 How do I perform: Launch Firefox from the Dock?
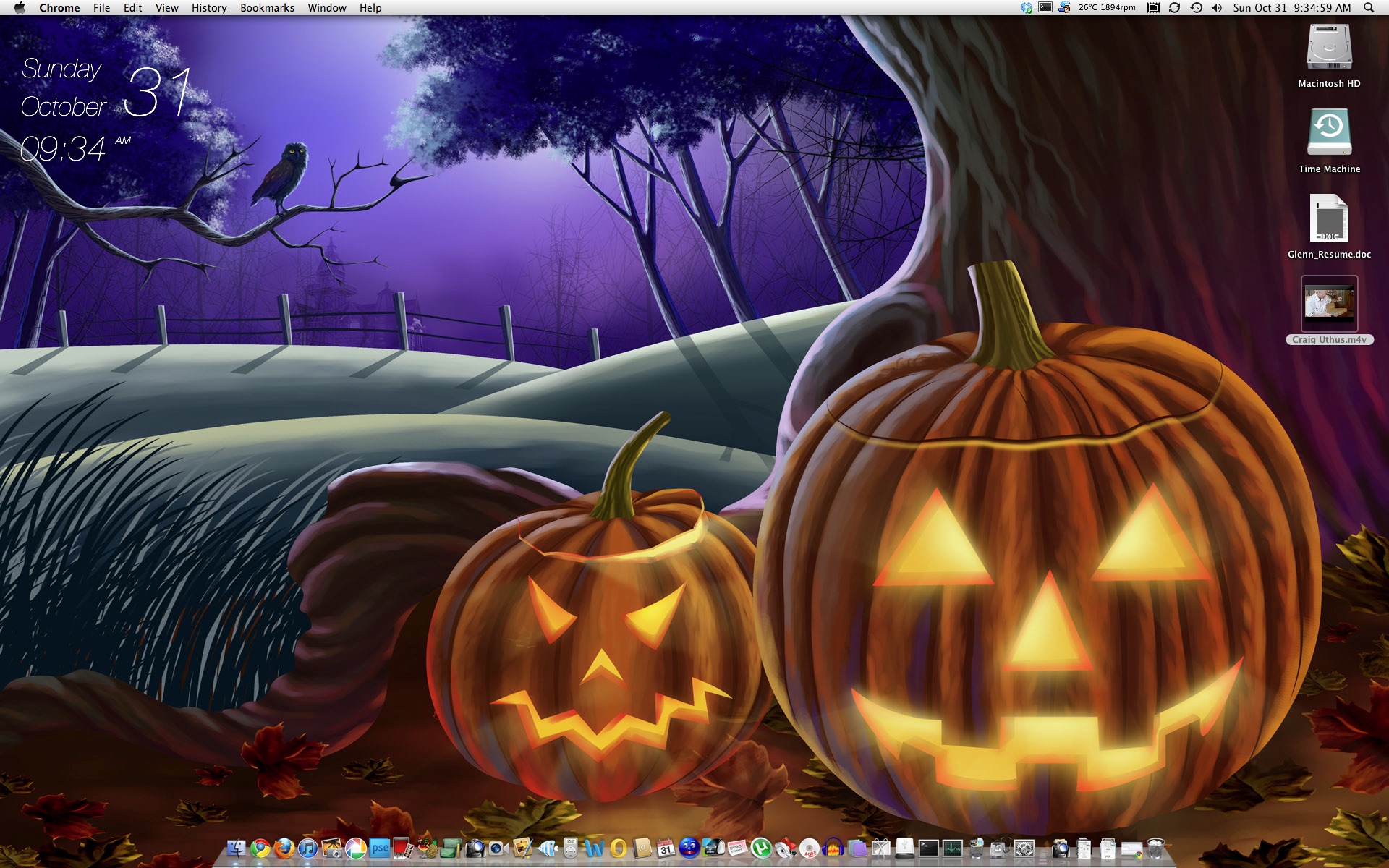tap(284, 848)
